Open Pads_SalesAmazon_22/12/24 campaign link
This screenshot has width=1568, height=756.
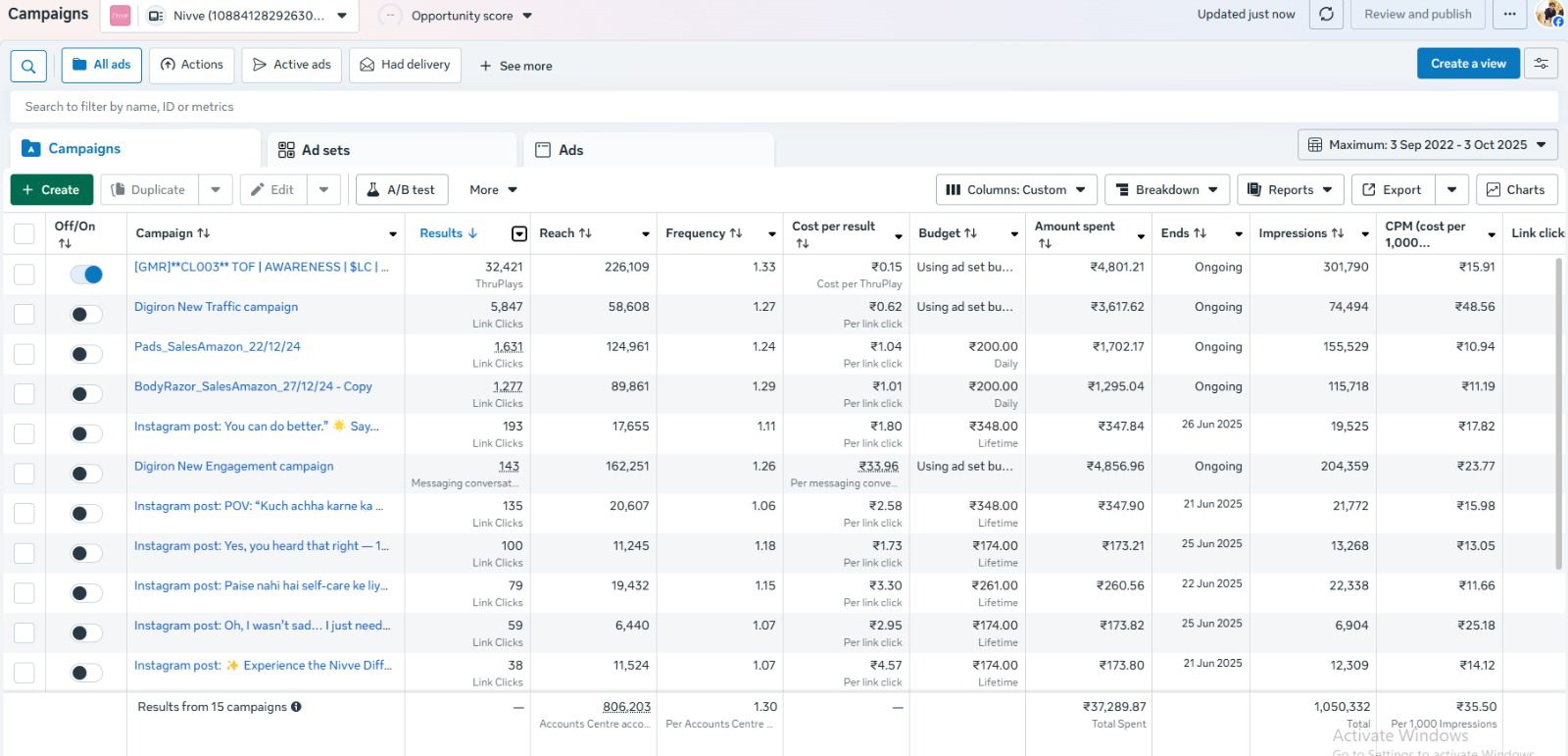[x=218, y=347]
